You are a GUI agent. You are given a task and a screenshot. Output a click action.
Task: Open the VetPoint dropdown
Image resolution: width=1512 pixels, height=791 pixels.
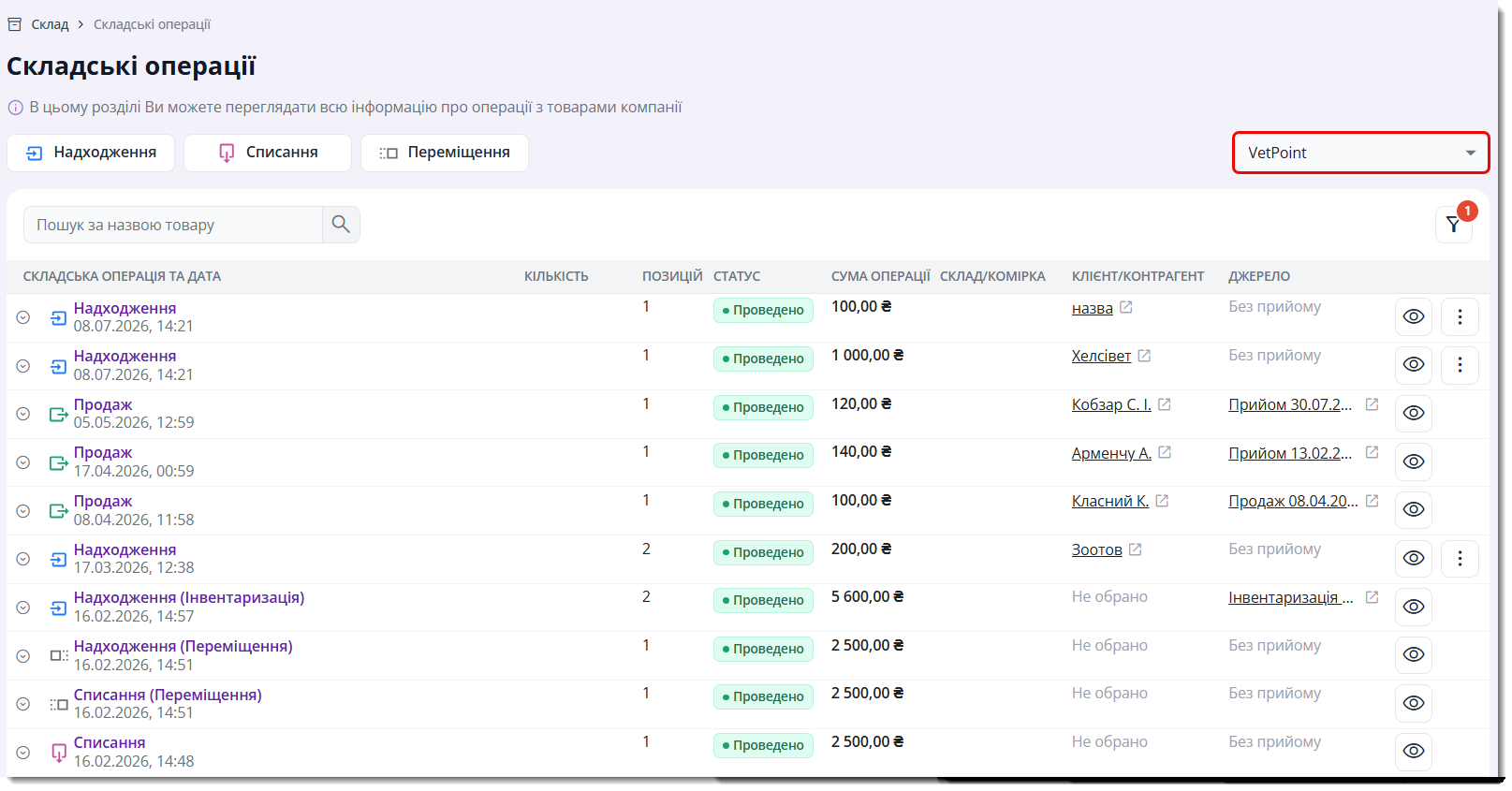(1360, 153)
